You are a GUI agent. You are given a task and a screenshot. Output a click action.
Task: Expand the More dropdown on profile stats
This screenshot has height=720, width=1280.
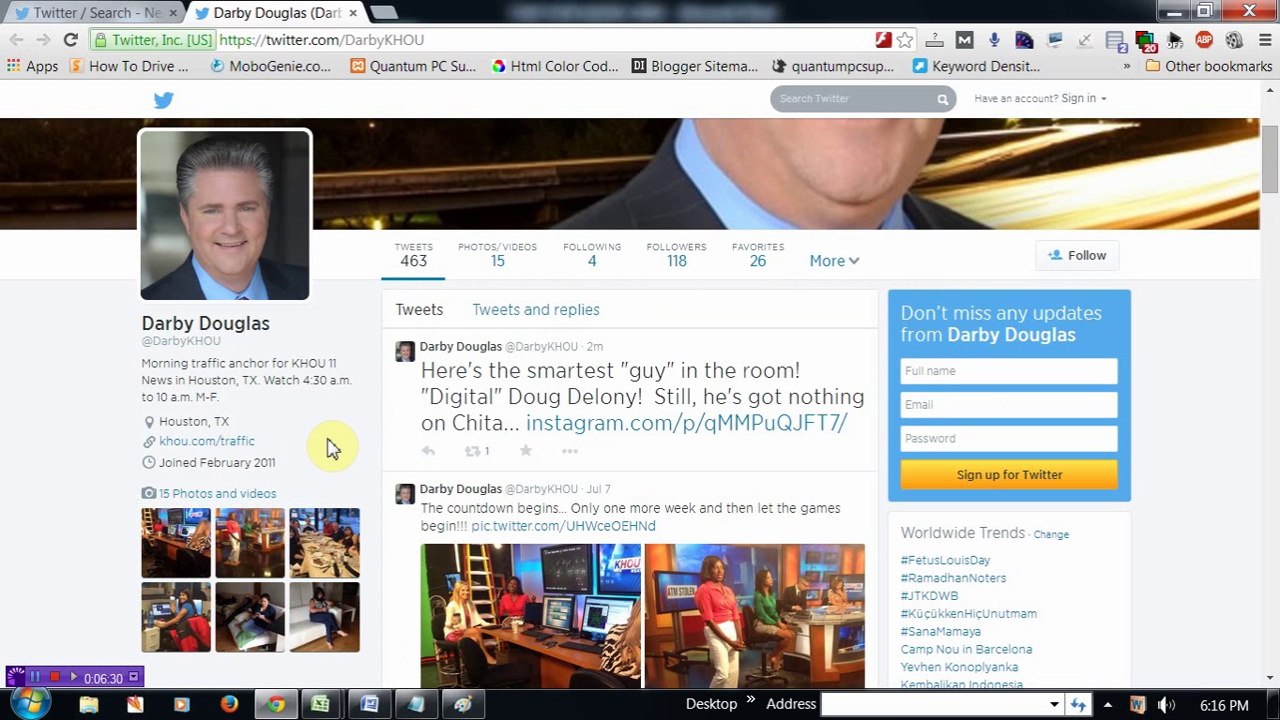834,261
